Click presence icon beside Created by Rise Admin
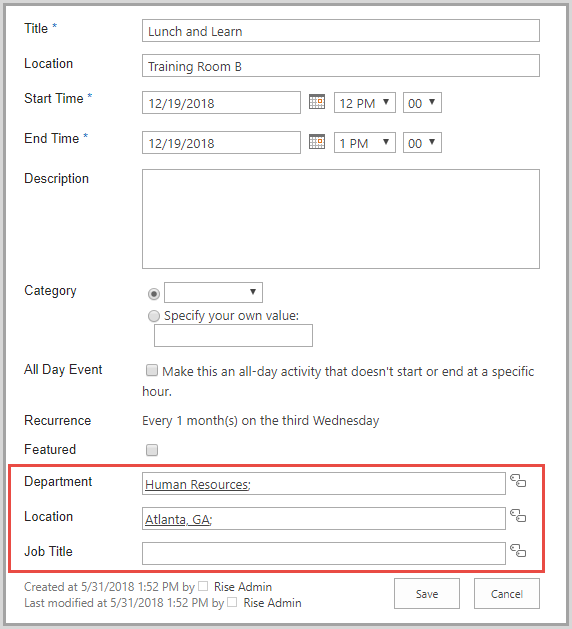The height and width of the screenshot is (629, 572). tap(203, 586)
